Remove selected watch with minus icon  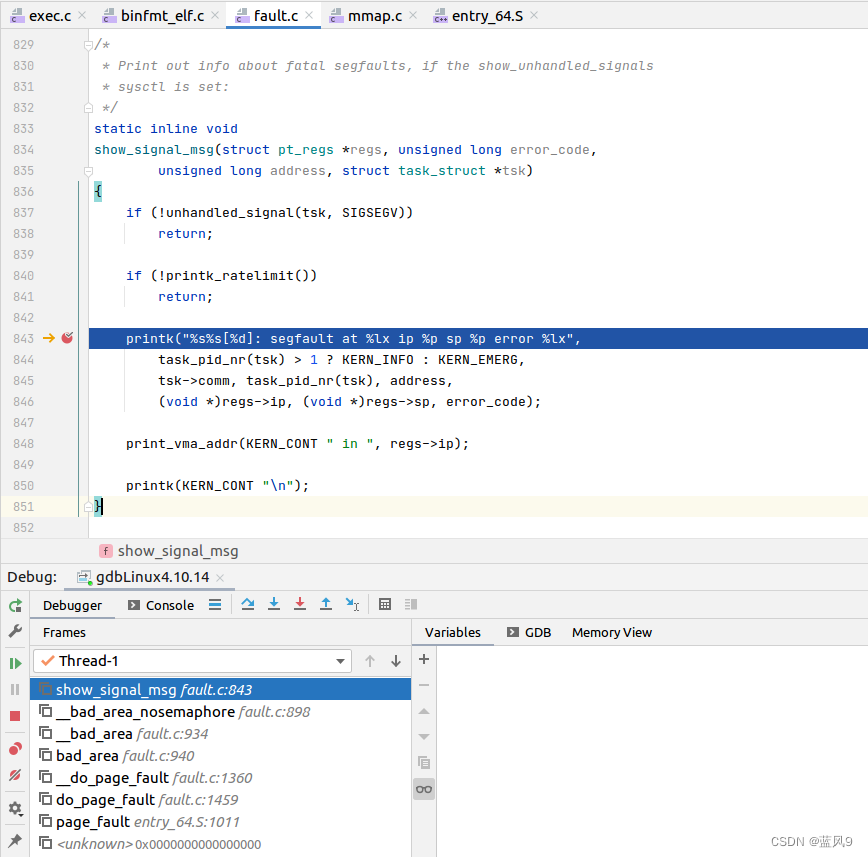pyautogui.click(x=424, y=685)
